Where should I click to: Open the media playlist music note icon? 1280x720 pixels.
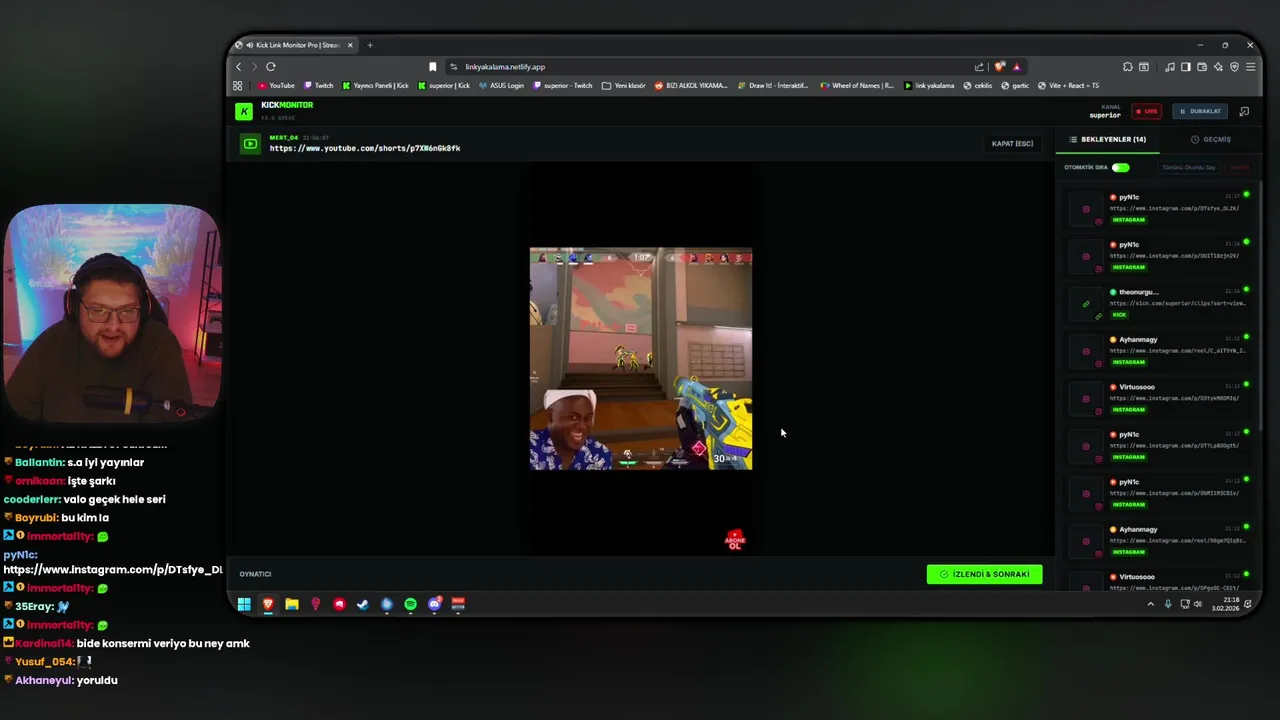(x=1169, y=67)
